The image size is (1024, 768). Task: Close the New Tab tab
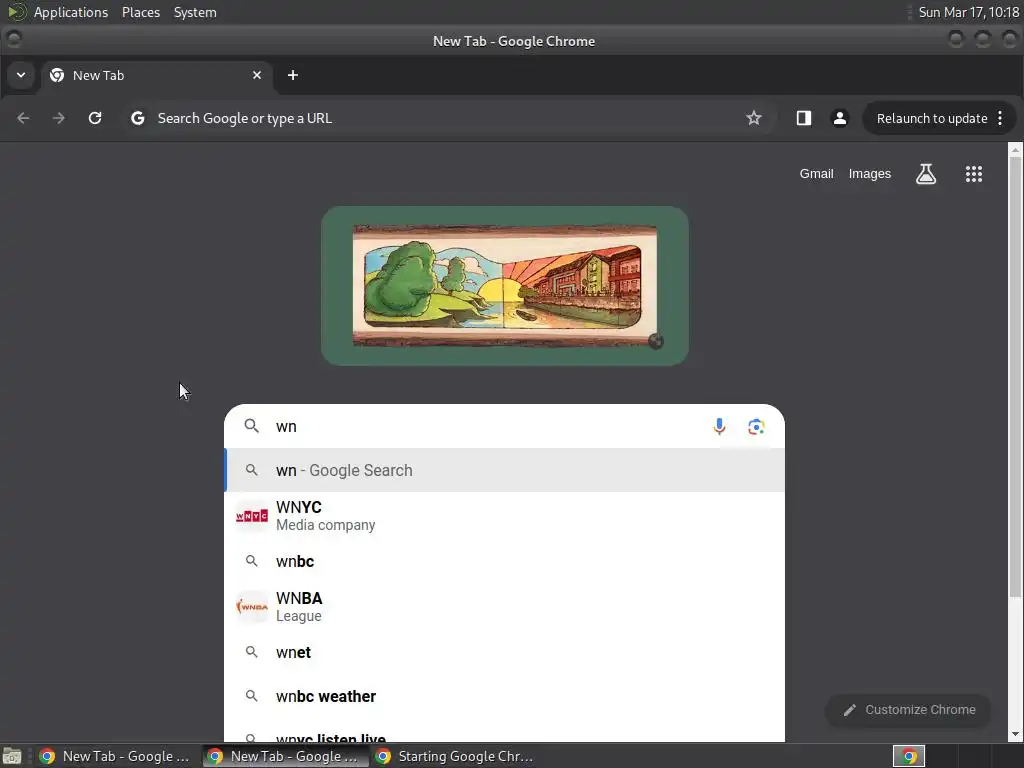(257, 75)
